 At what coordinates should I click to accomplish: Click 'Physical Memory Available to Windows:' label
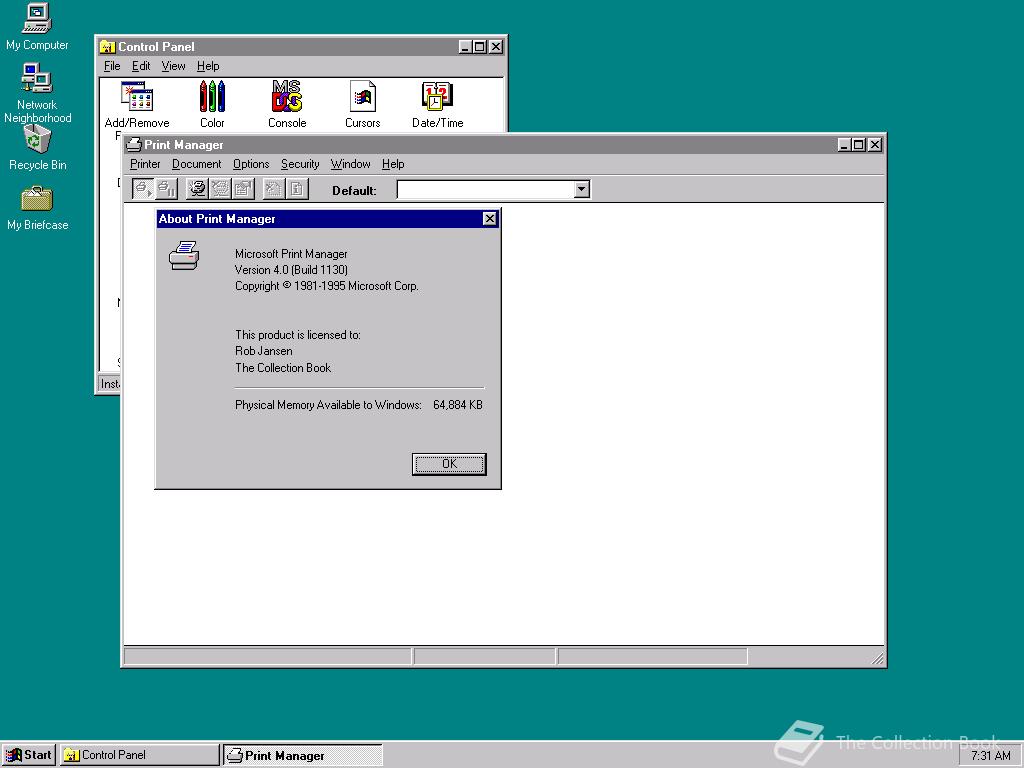tap(328, 405)
